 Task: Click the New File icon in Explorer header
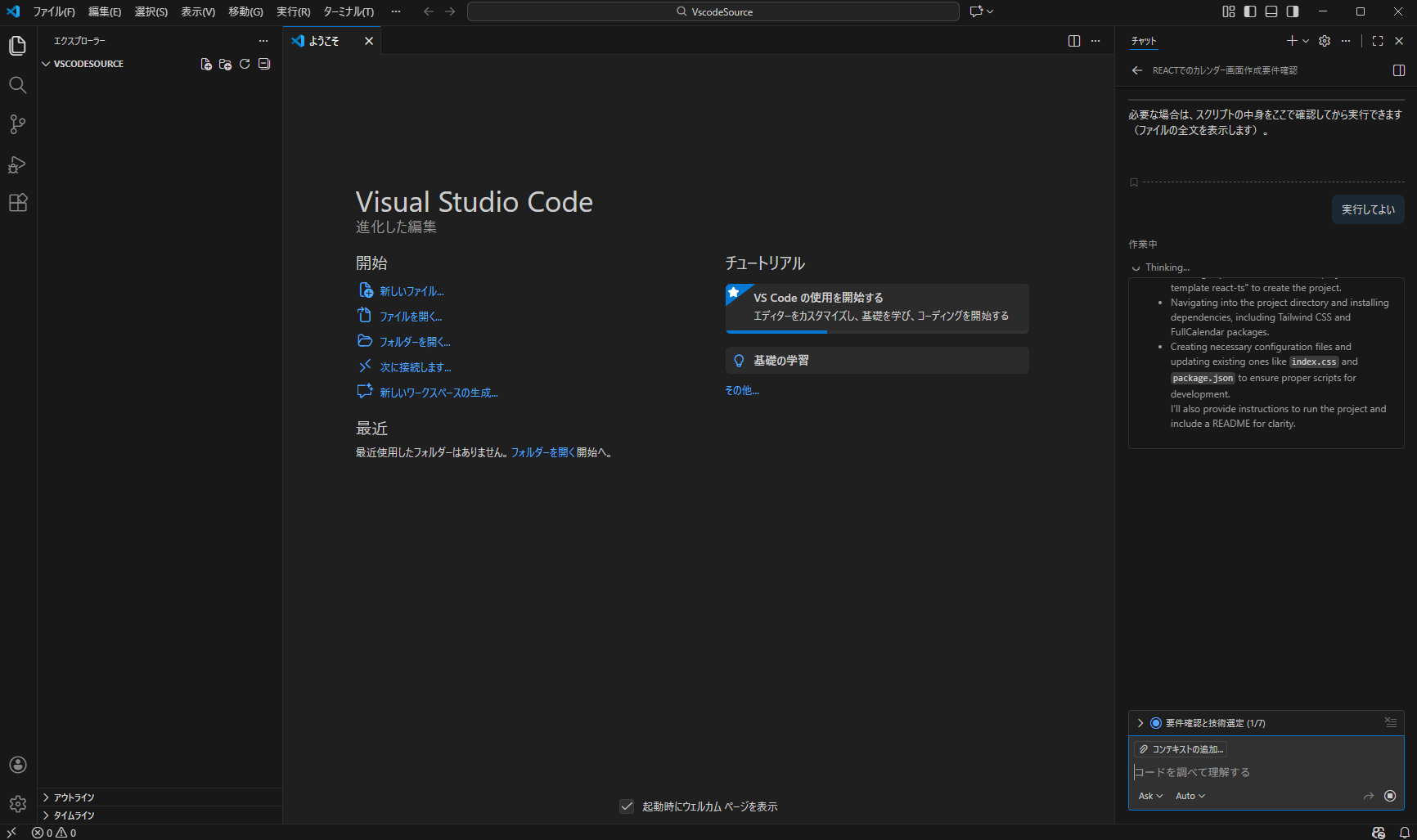[206, 64]
